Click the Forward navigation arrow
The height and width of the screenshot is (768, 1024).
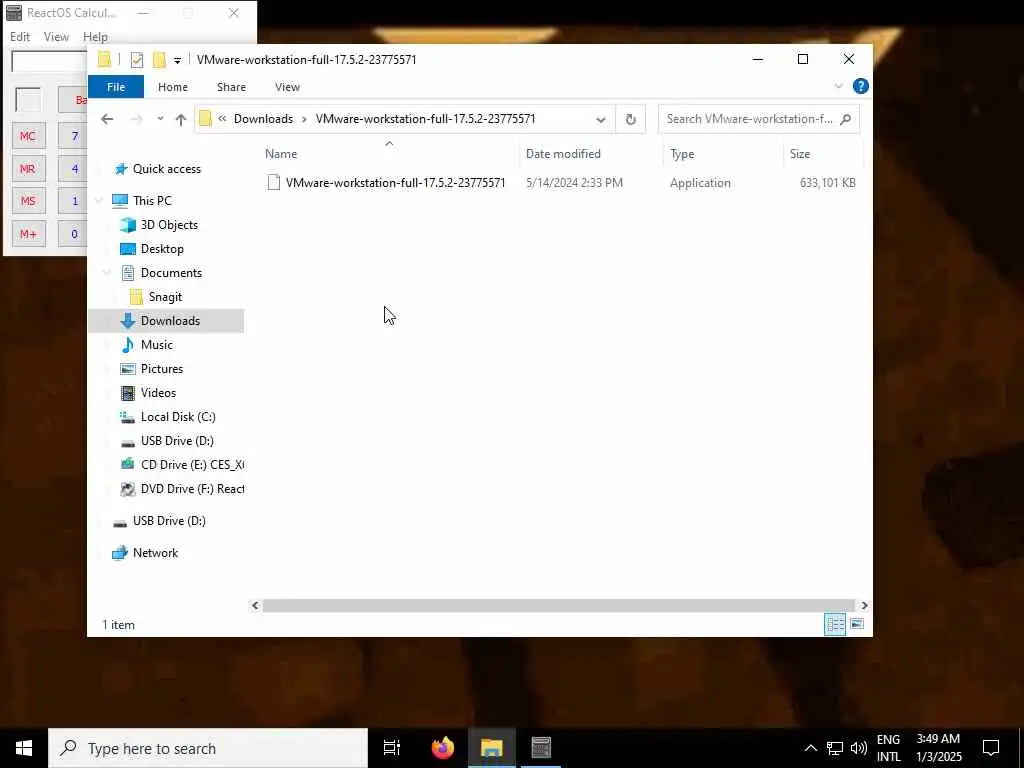tap(136, 119)
